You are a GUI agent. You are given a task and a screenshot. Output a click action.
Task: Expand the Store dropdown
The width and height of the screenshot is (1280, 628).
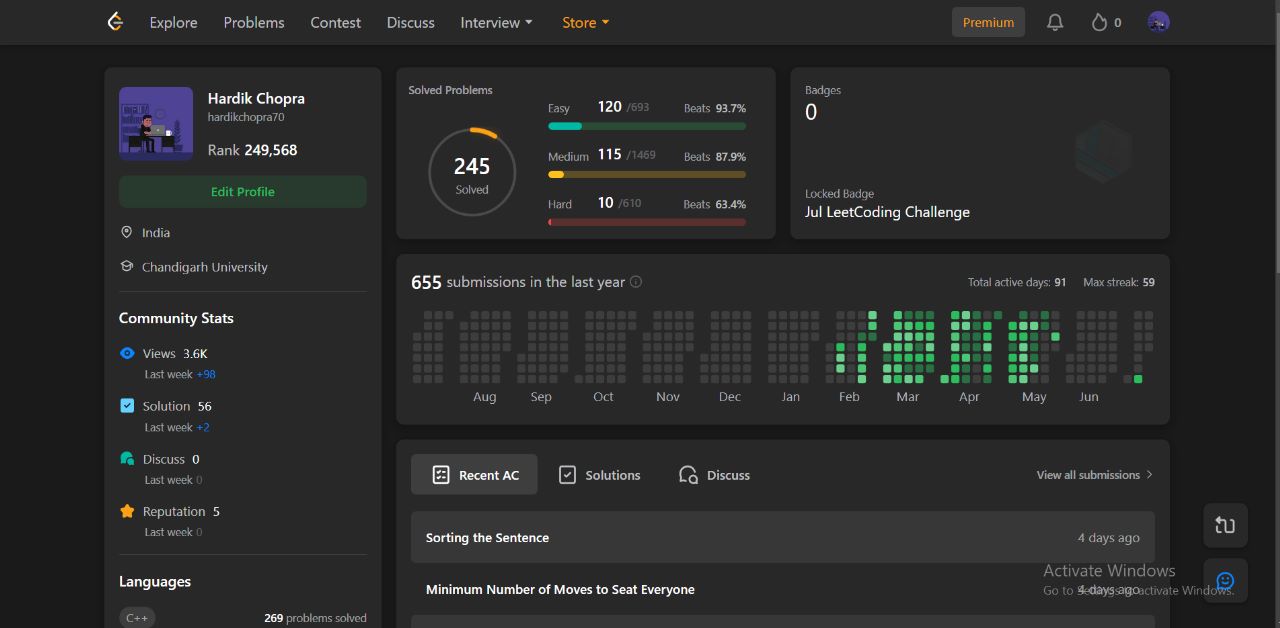(x=585, y=22)
